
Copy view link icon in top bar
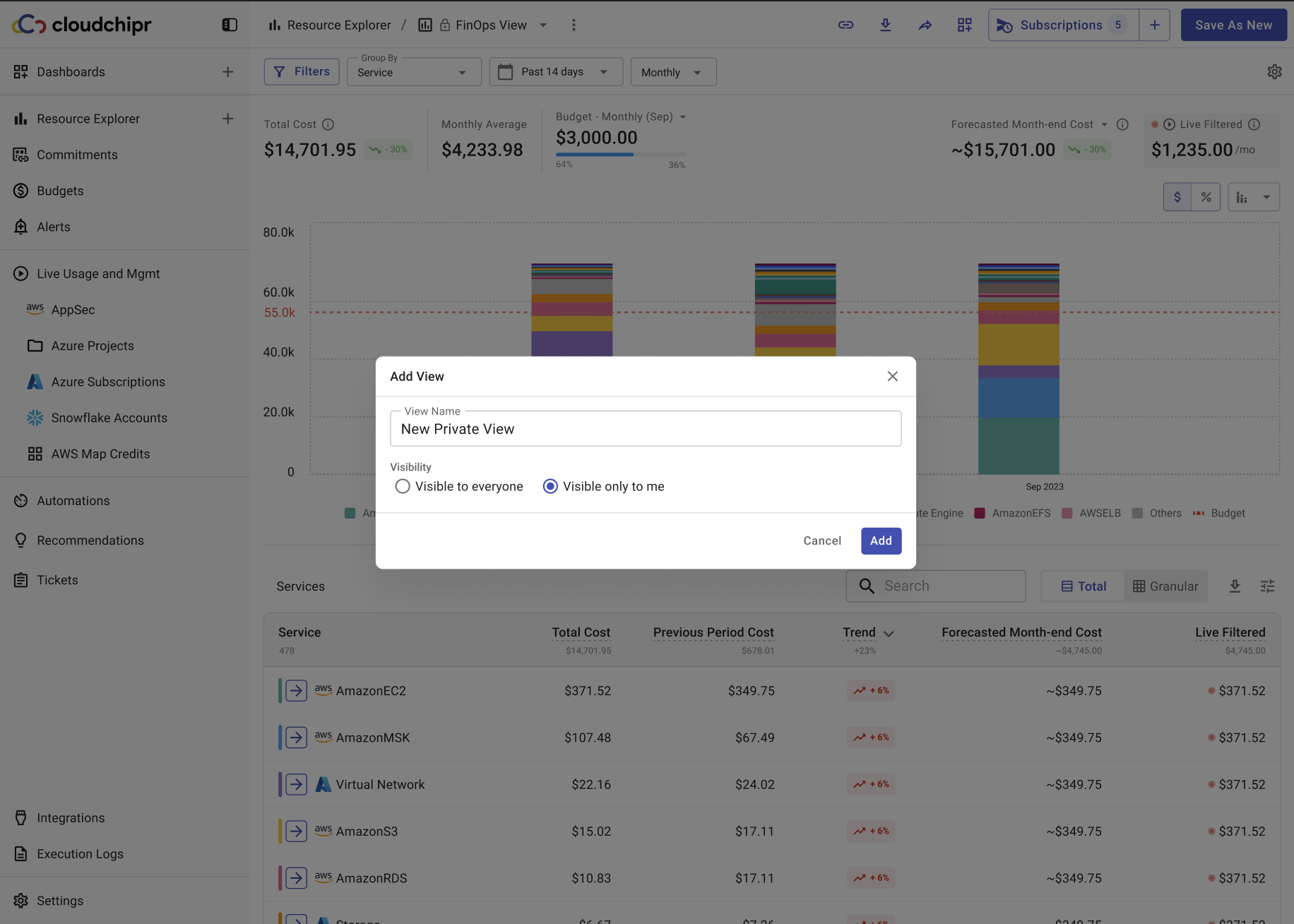[845, 25]
